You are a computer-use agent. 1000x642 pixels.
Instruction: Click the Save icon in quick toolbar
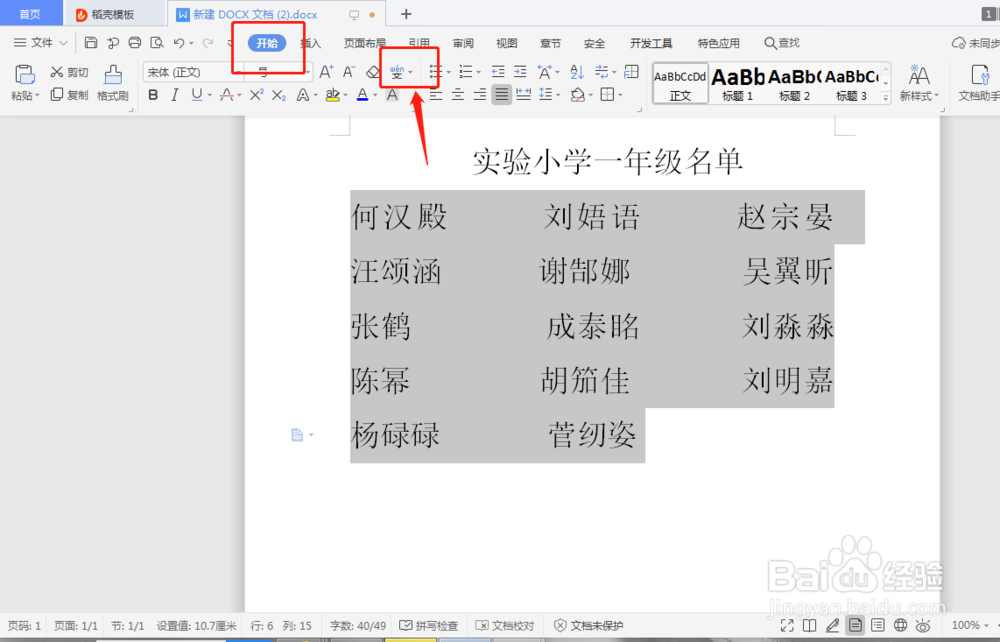point(91,43)
